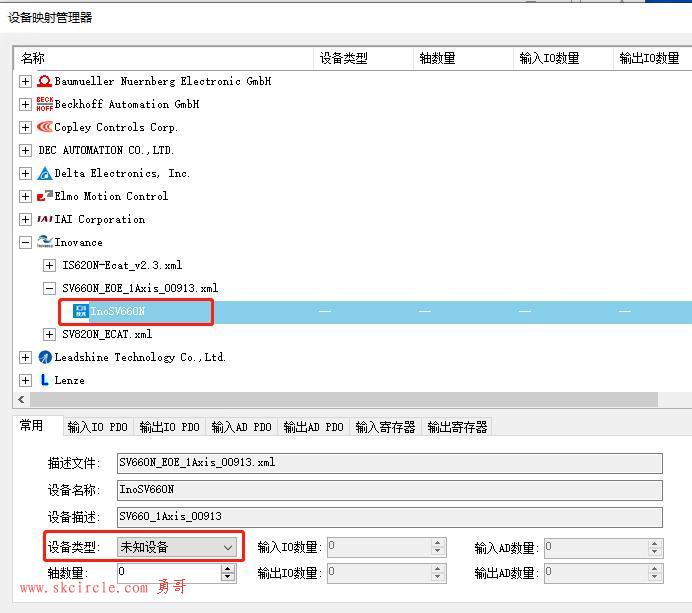Select the IS620N-Ecat_v2.3.xml tree row
The image size is (692, 613).
coord(122,265)
